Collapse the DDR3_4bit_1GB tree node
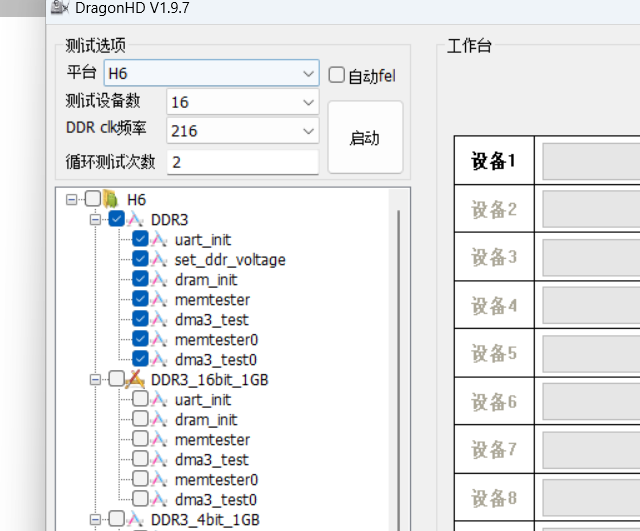Image resolution: width=640 pixels, height=531 pixels. coord(95,520)
